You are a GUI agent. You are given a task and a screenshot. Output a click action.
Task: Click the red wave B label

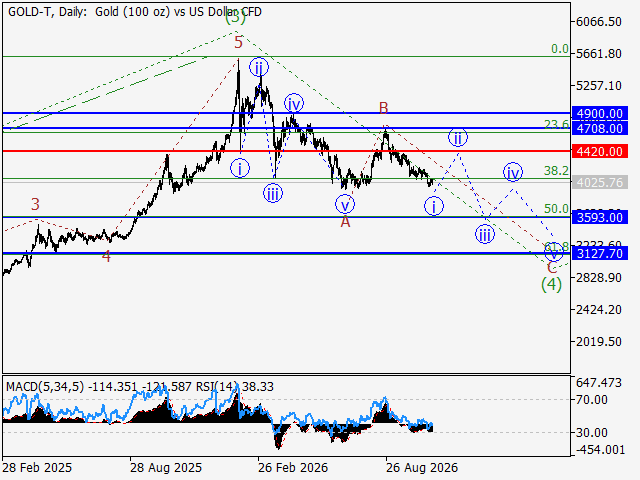pyautogui.click(x=383, y=108)
